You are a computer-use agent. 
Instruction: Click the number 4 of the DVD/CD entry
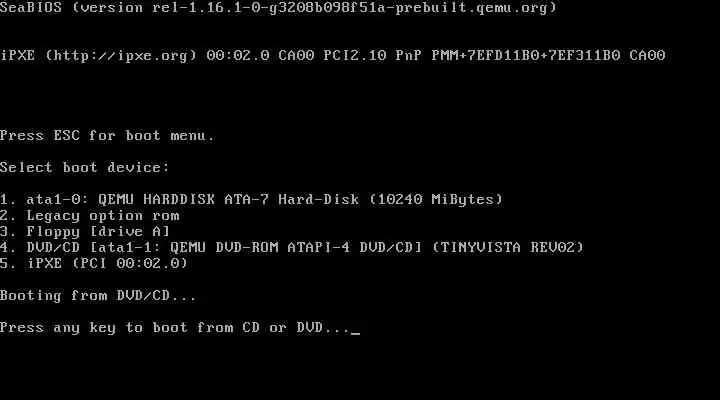(x=5, y=248)
